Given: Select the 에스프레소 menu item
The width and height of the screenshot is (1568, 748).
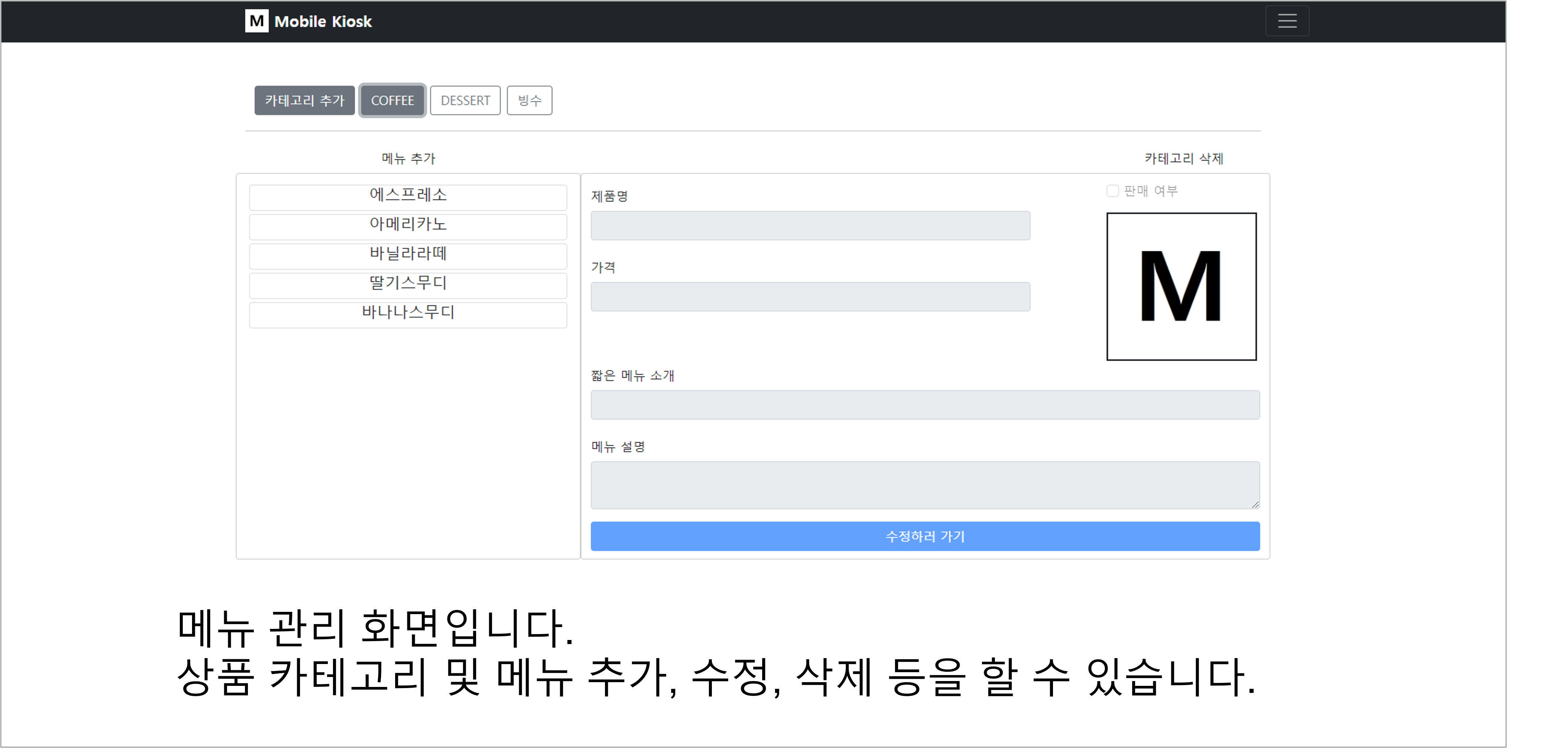Looking at the screenshot, I should [x=408, y=197].
